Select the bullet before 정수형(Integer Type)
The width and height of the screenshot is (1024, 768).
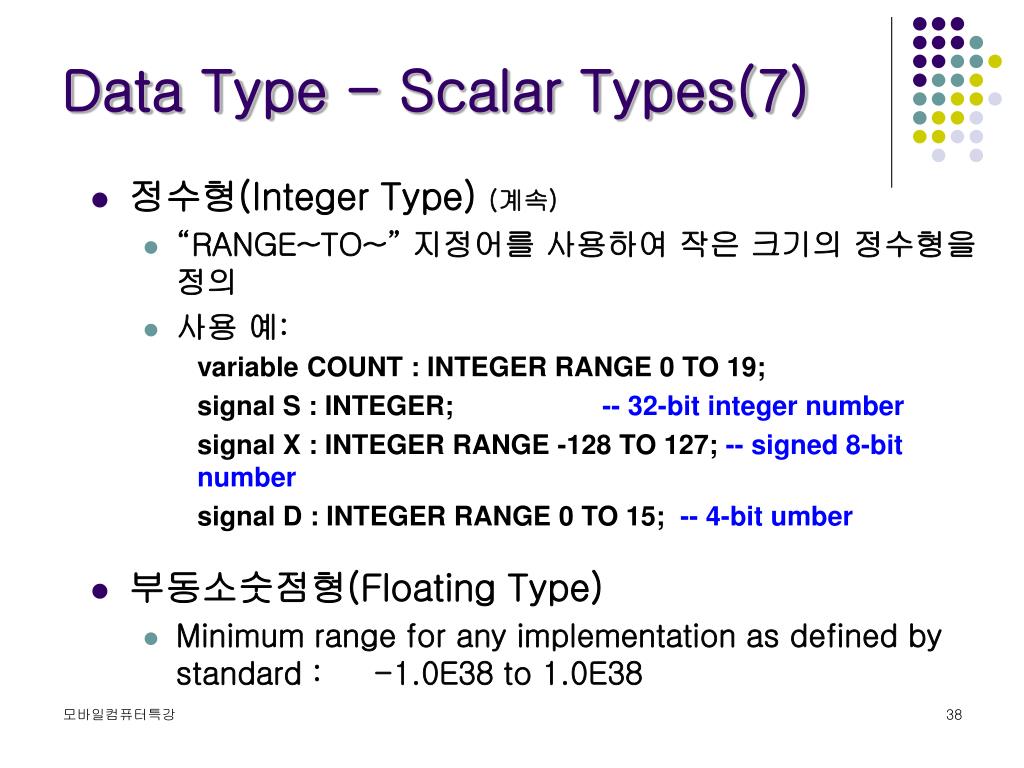[x=99, y=199]
